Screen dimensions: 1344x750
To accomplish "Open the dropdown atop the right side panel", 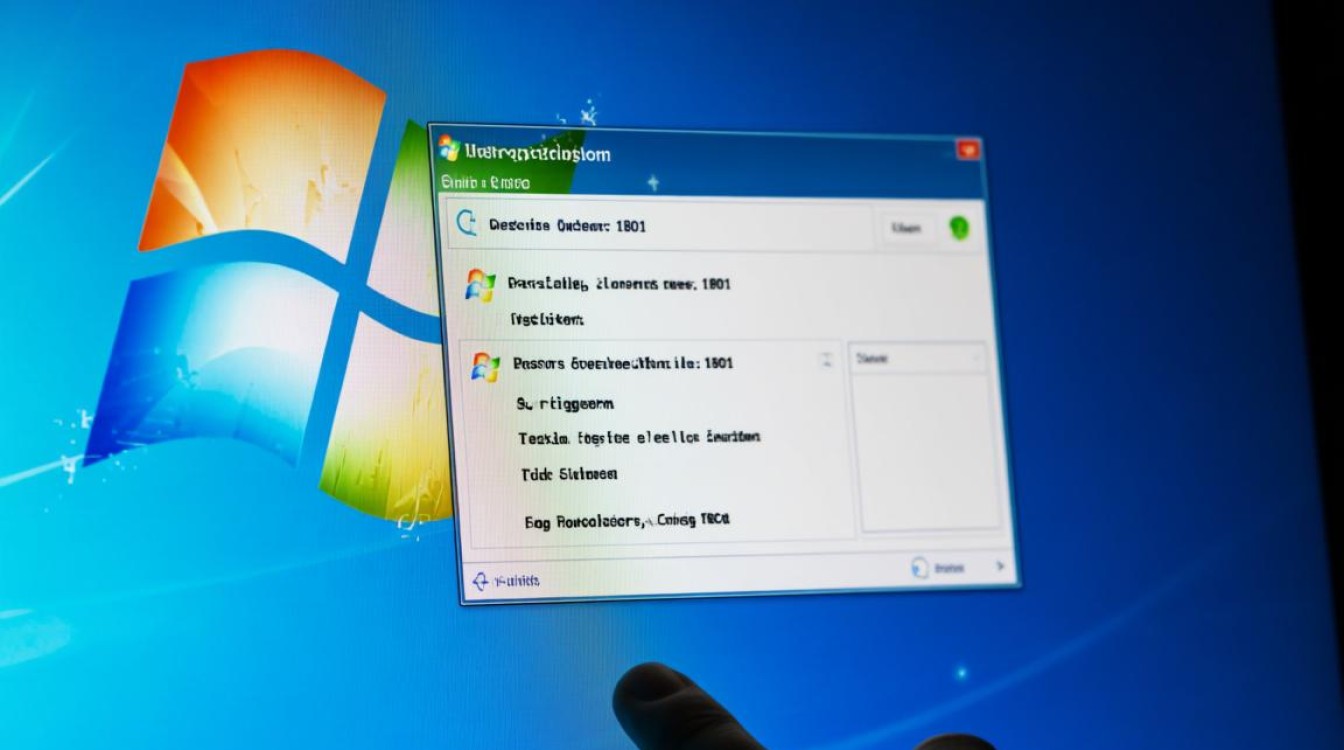I will point(918,358).
